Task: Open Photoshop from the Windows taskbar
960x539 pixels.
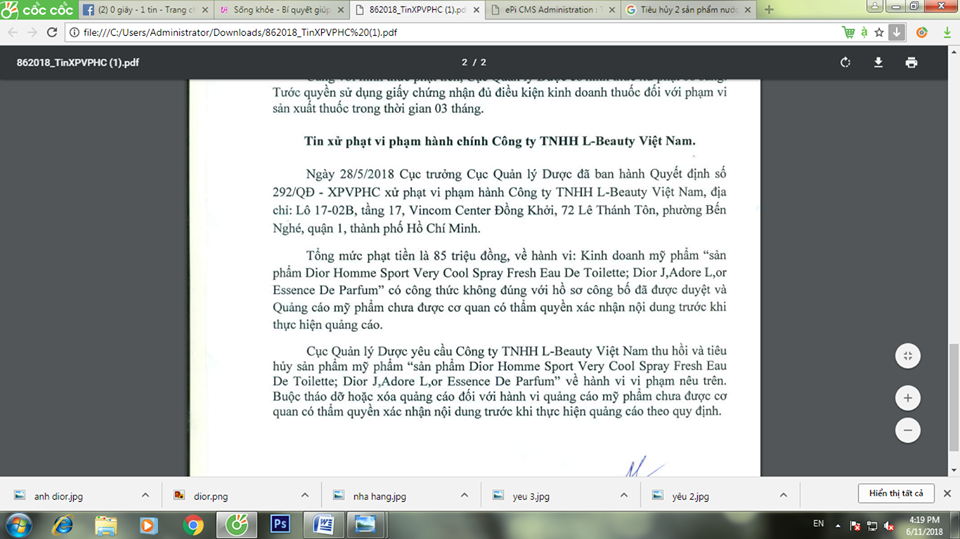Action: click(x=281, y=524)
